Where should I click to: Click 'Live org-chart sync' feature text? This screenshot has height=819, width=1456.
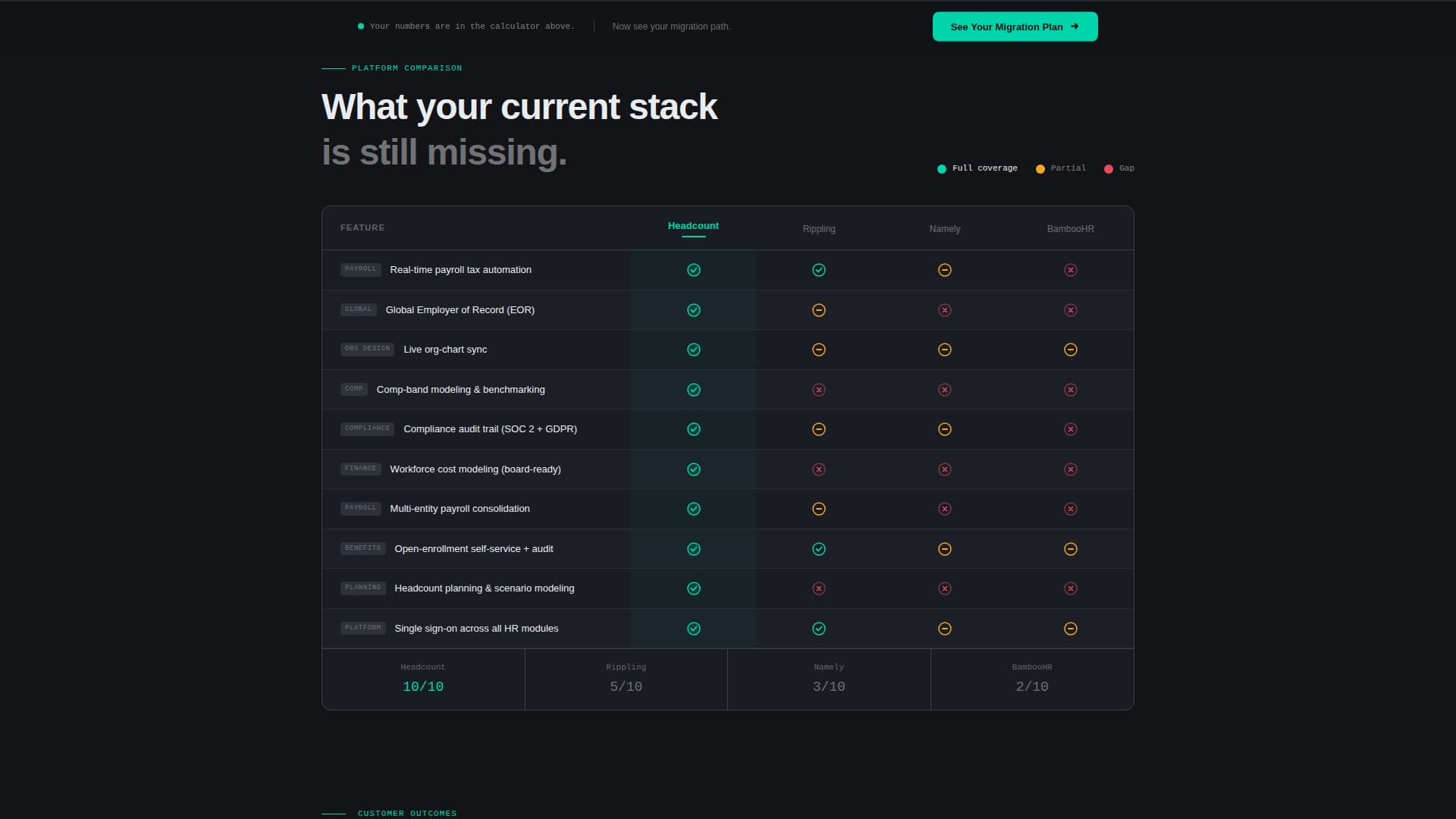pyautogui.click(x=445, y=350)
